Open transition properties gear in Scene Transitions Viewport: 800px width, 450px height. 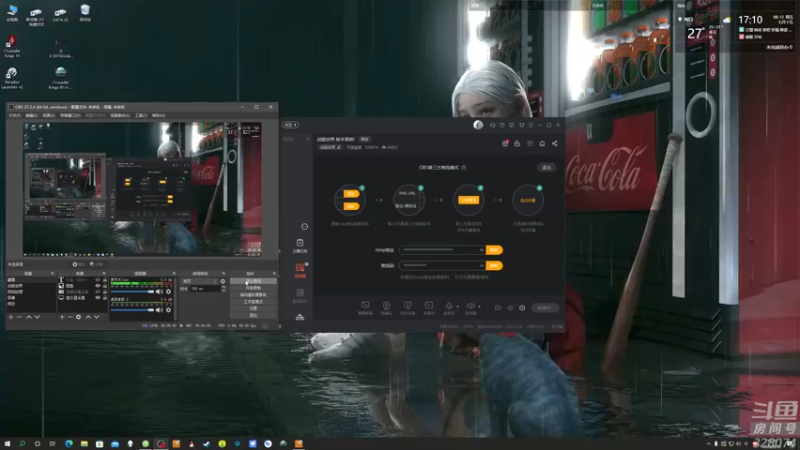222,281
